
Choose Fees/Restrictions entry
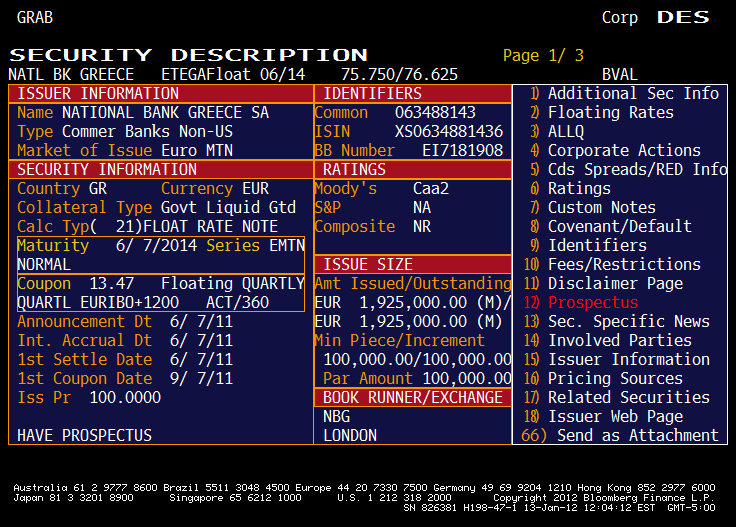point(612,265)
